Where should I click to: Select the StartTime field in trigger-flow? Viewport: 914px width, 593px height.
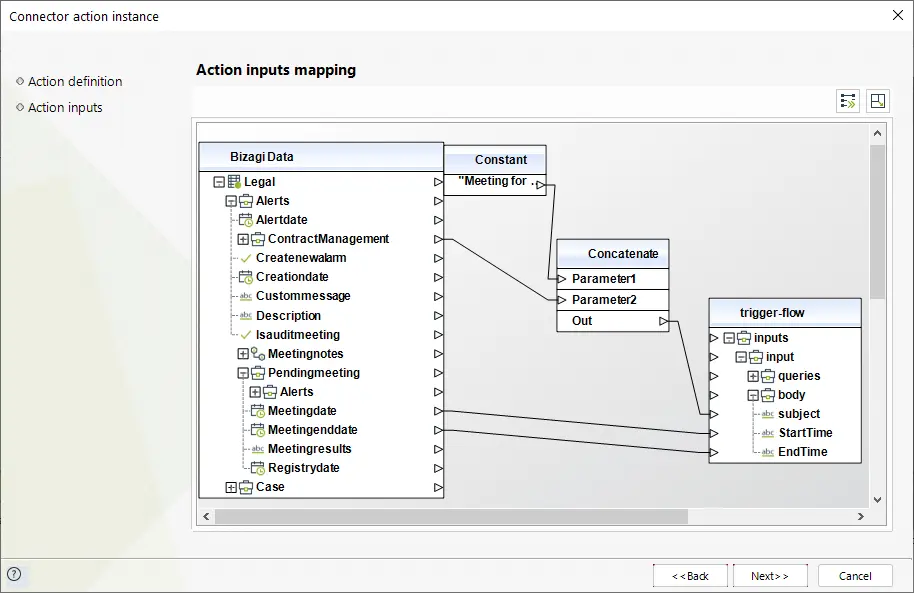click(806, 433)
